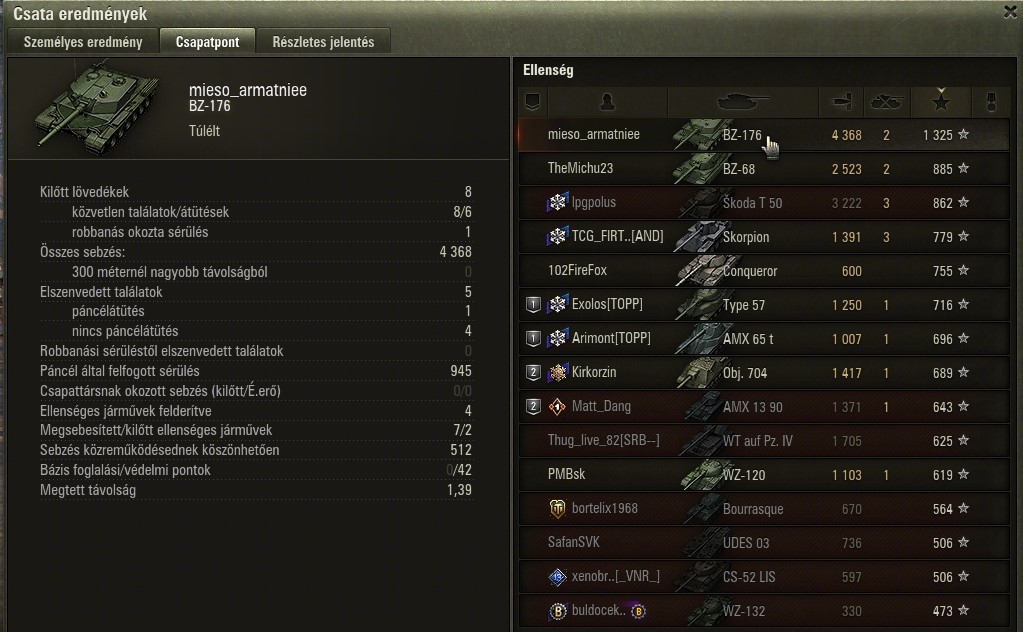
Task: Select the TheMichu23 BZ-68 row
Action: tap(763, 169)
